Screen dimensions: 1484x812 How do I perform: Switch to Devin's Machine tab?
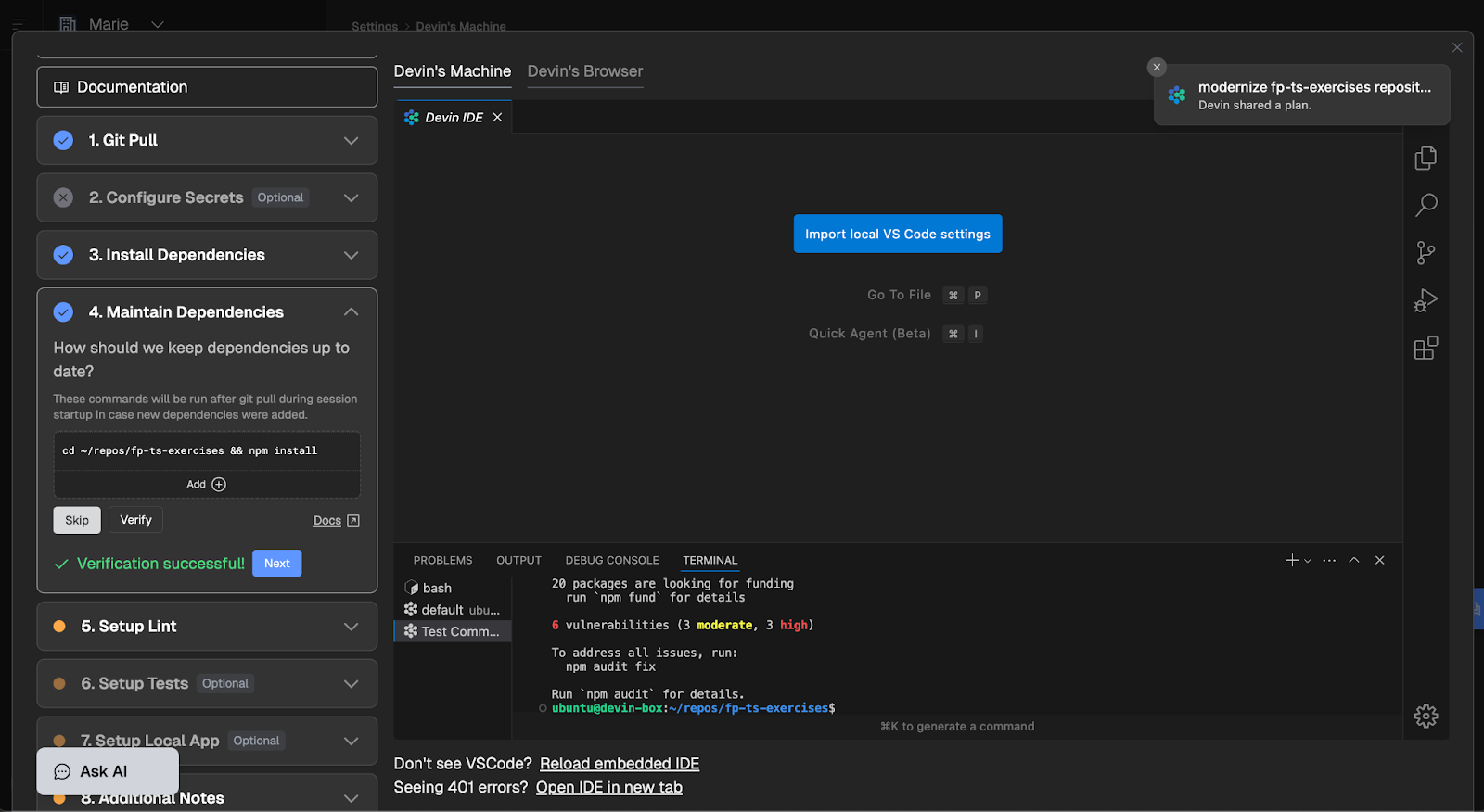453,71
